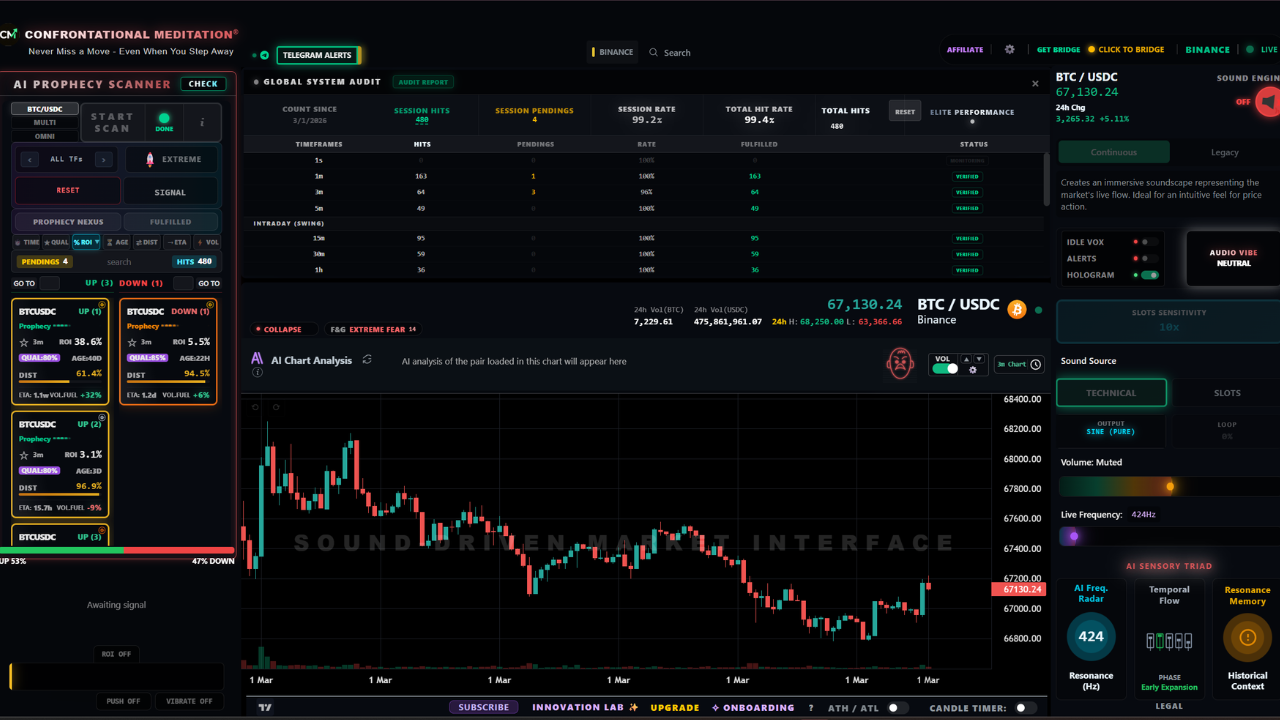Click the rocket EXTREME mode button

172,159
